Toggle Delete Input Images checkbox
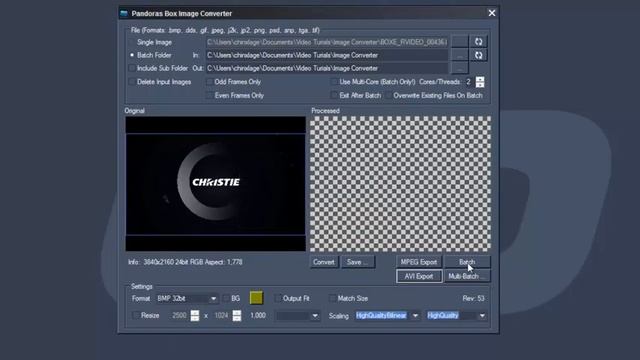Image resolution: width=640 pixels, height=360 pixels. pyautogui.click(x=132, y=82)
